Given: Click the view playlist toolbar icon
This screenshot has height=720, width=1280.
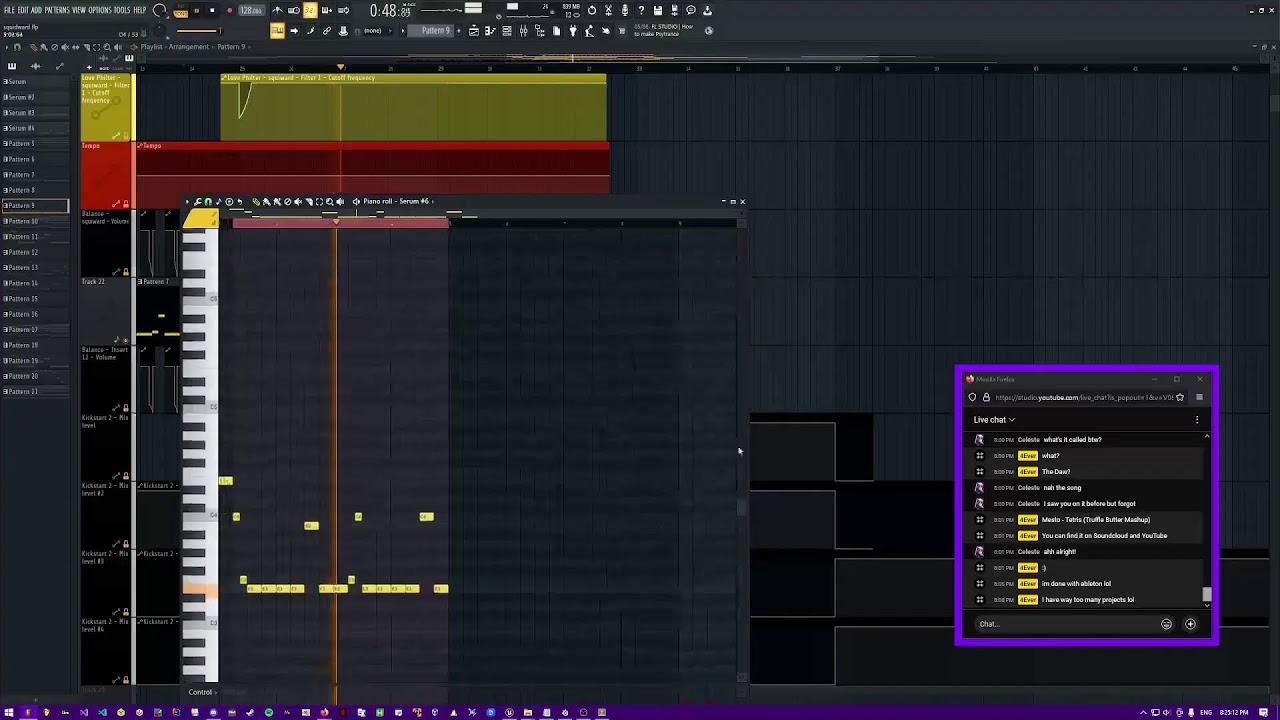Looking at the screenshot, I should tap(474, 30).
